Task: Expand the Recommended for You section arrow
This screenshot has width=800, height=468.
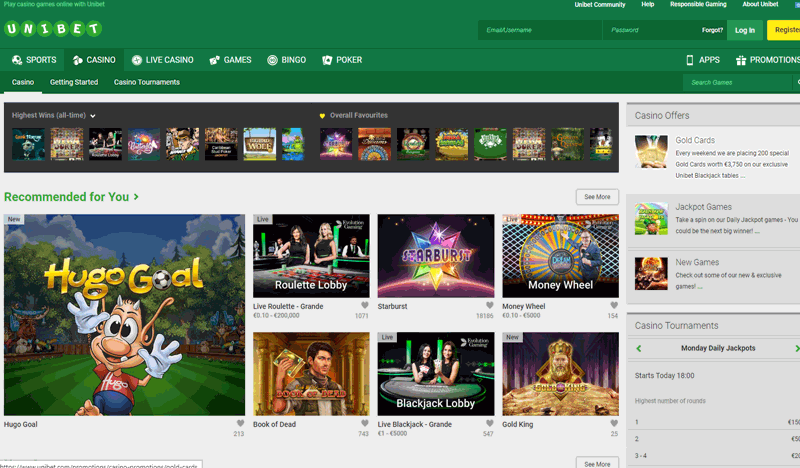Action: tap(136, 197)
